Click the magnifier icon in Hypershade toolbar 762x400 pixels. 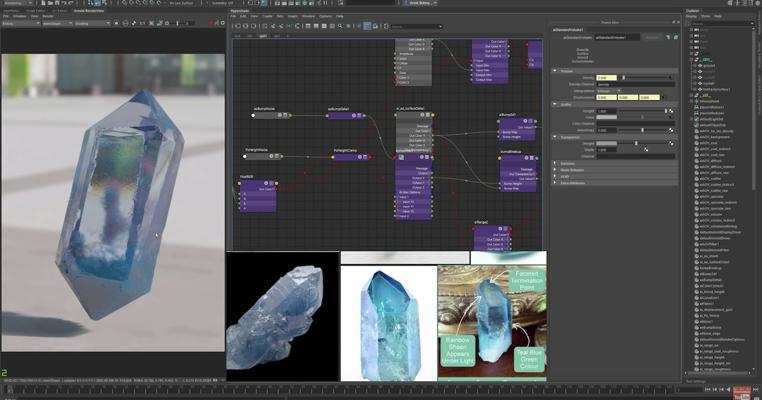340,26
